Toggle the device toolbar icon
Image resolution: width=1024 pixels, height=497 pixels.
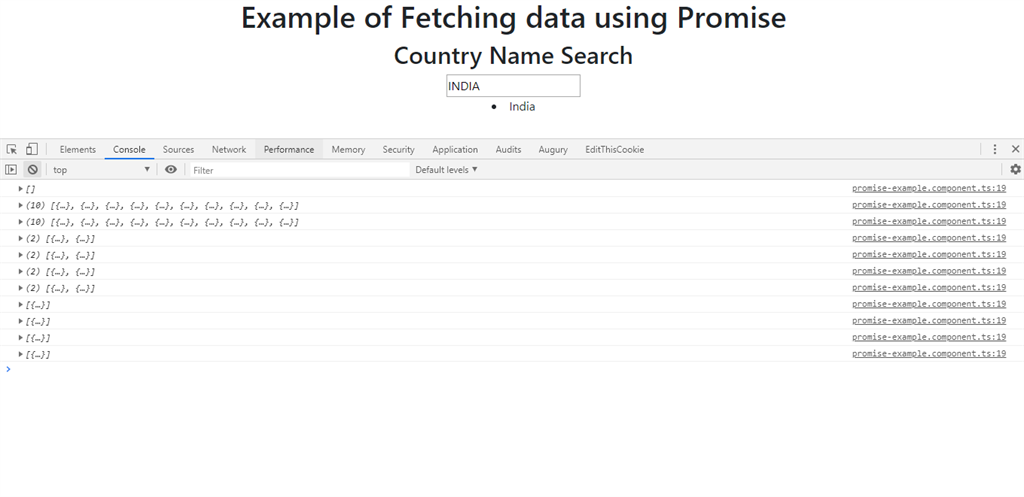pyautogui.click(x=31, y=149)
